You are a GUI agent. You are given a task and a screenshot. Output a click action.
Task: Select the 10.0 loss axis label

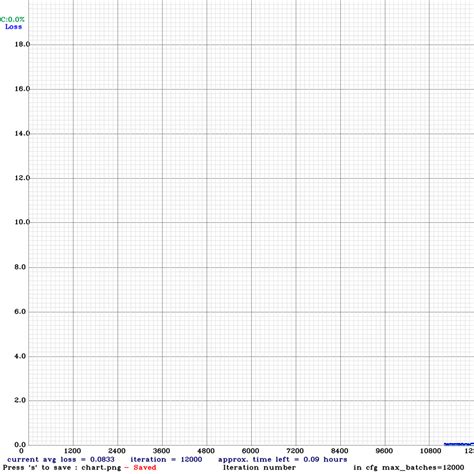[x=22, y=222]
